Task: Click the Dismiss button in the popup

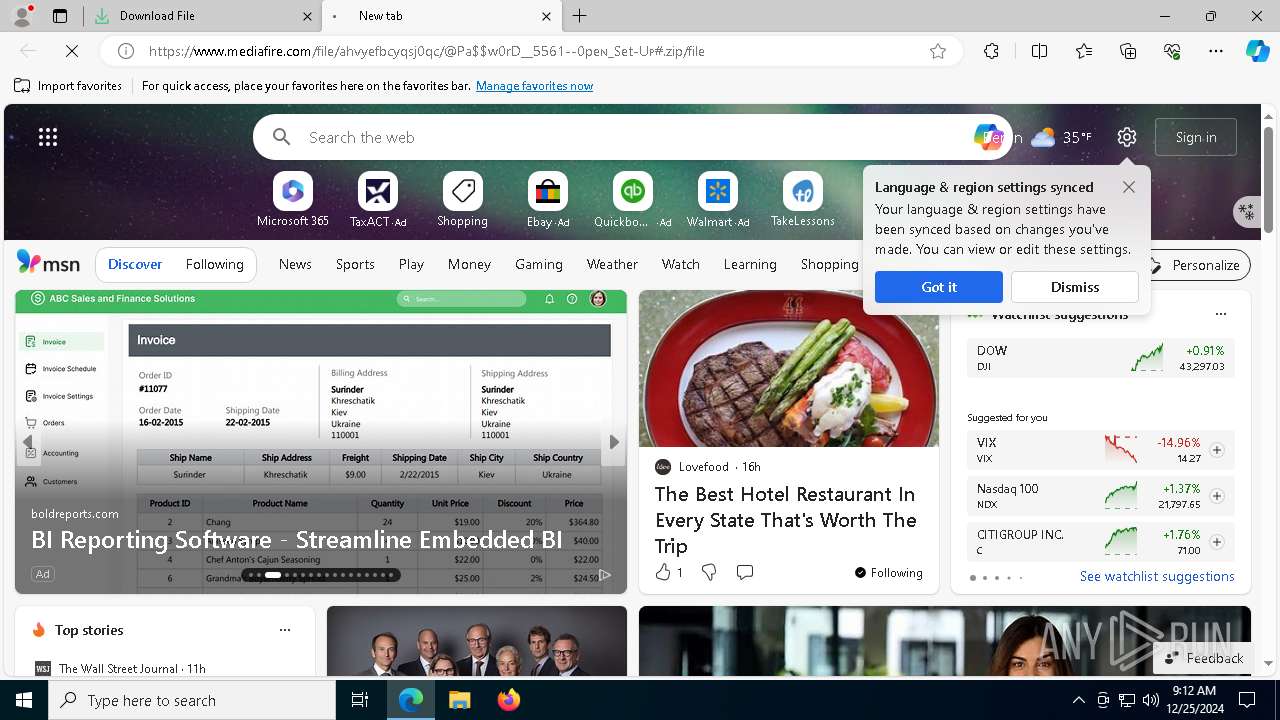Action: click(x=1075, y=287)
